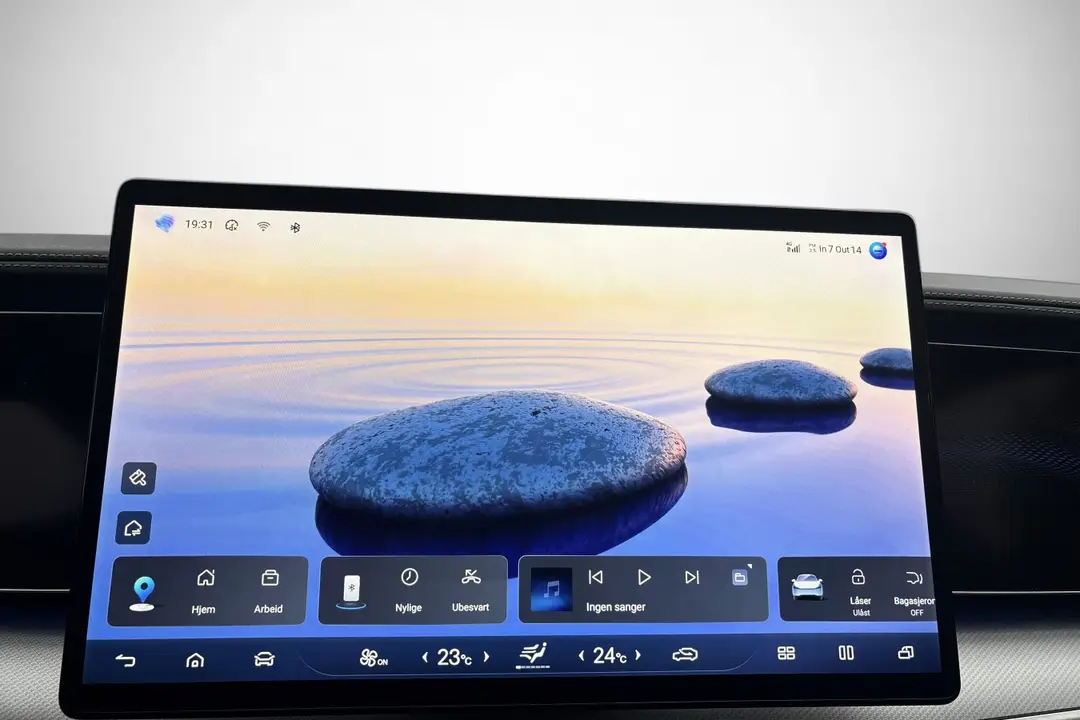Viewport: 1080px width, 720px height.
Task: Toggle the climate fan ON button
Action: (373, 658)
